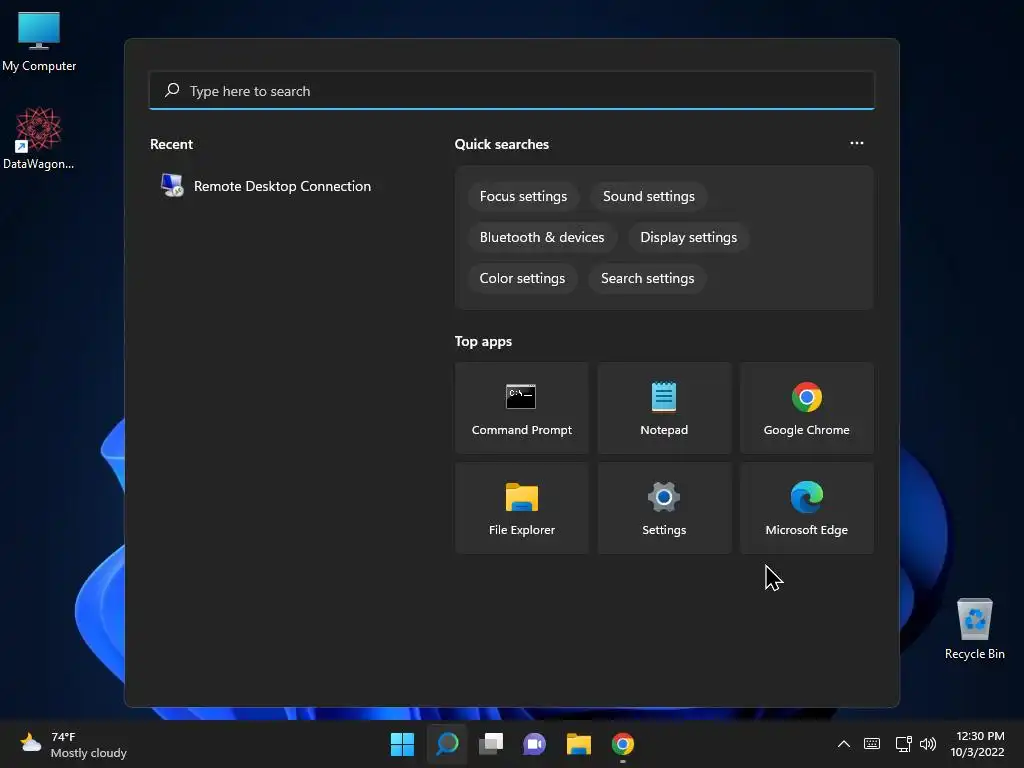Open the Chat app on taskbar
The width and height of the screenshot is (1024, 768).
[x=534, y=744]
